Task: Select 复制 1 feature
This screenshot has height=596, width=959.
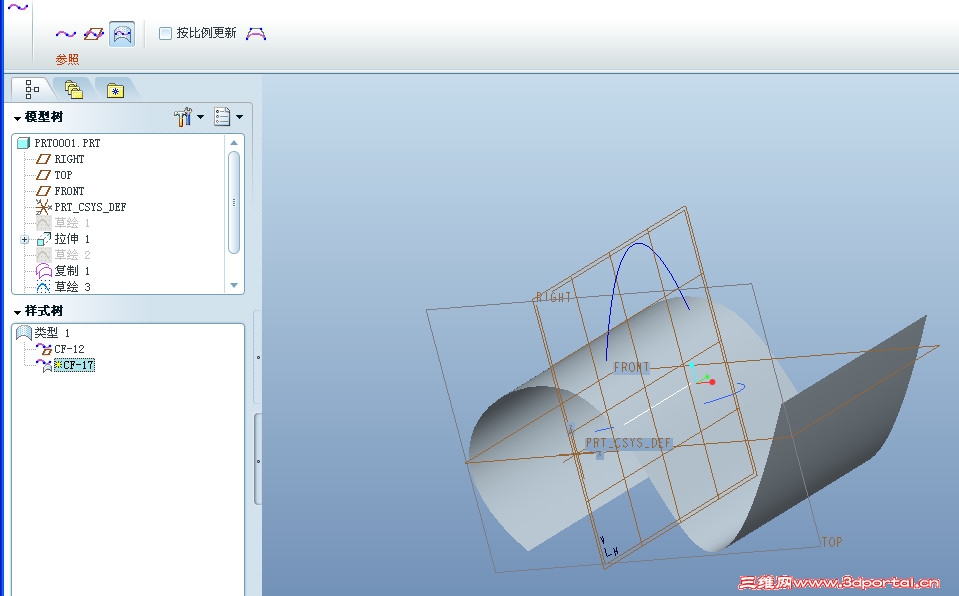Action: coord(72,270)
